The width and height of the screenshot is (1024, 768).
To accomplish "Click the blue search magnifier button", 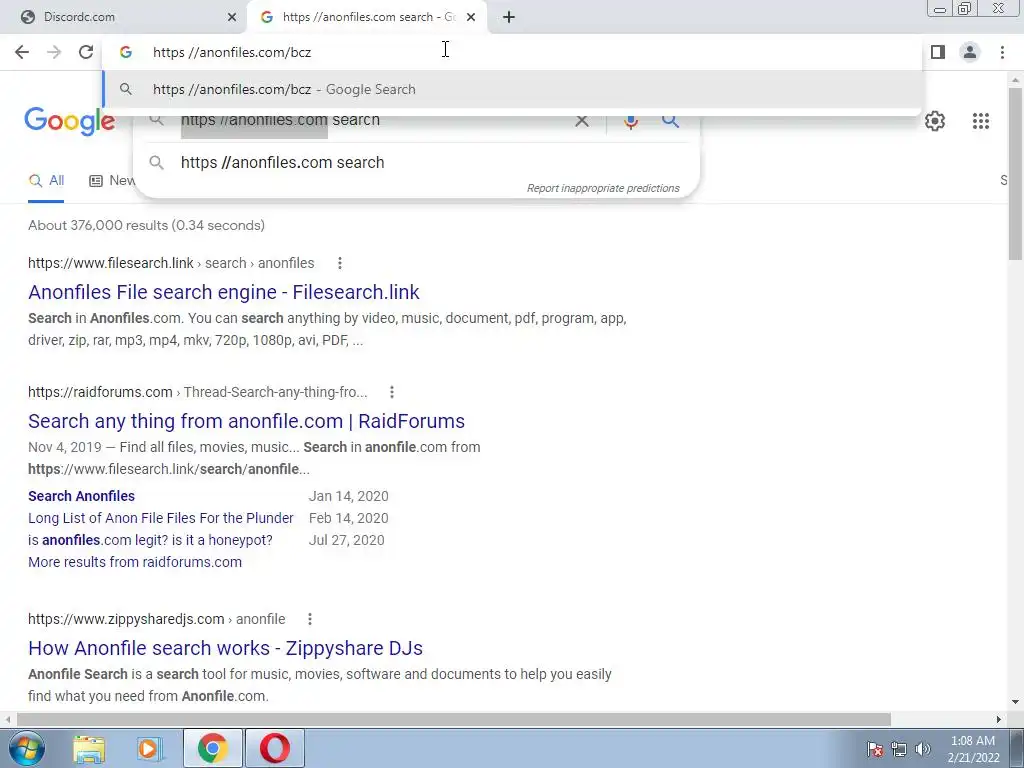I will pos(670,121).
